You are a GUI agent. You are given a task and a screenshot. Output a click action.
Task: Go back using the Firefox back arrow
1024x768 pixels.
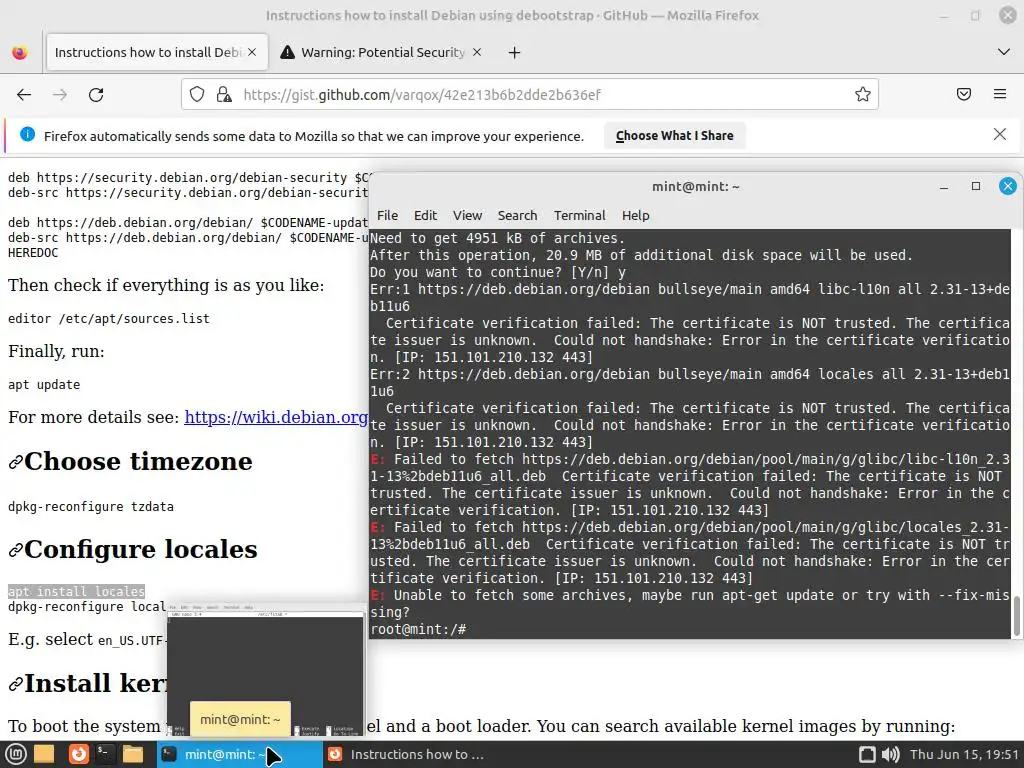(x=24, y=95)
